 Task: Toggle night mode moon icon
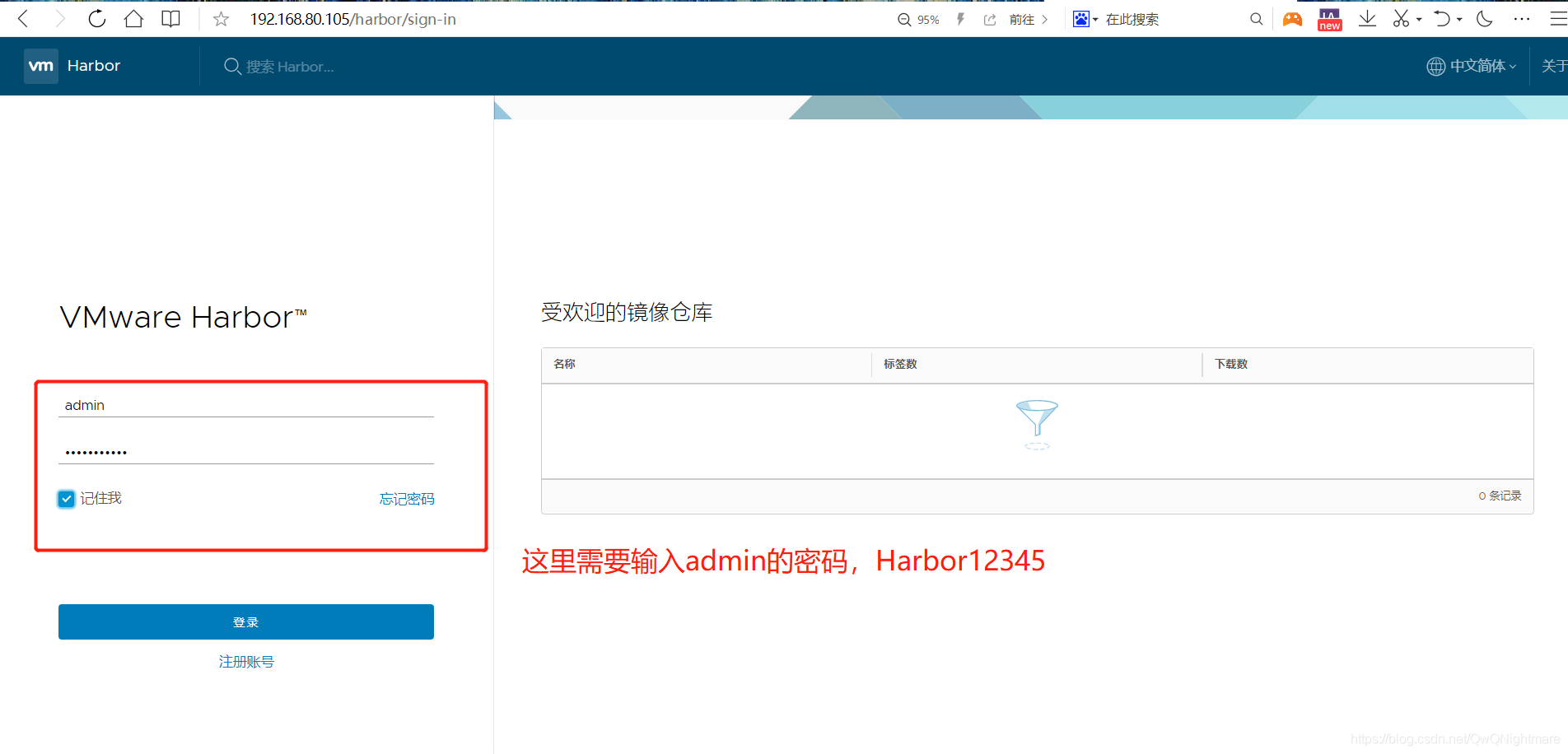click(x=1485, y=19)
